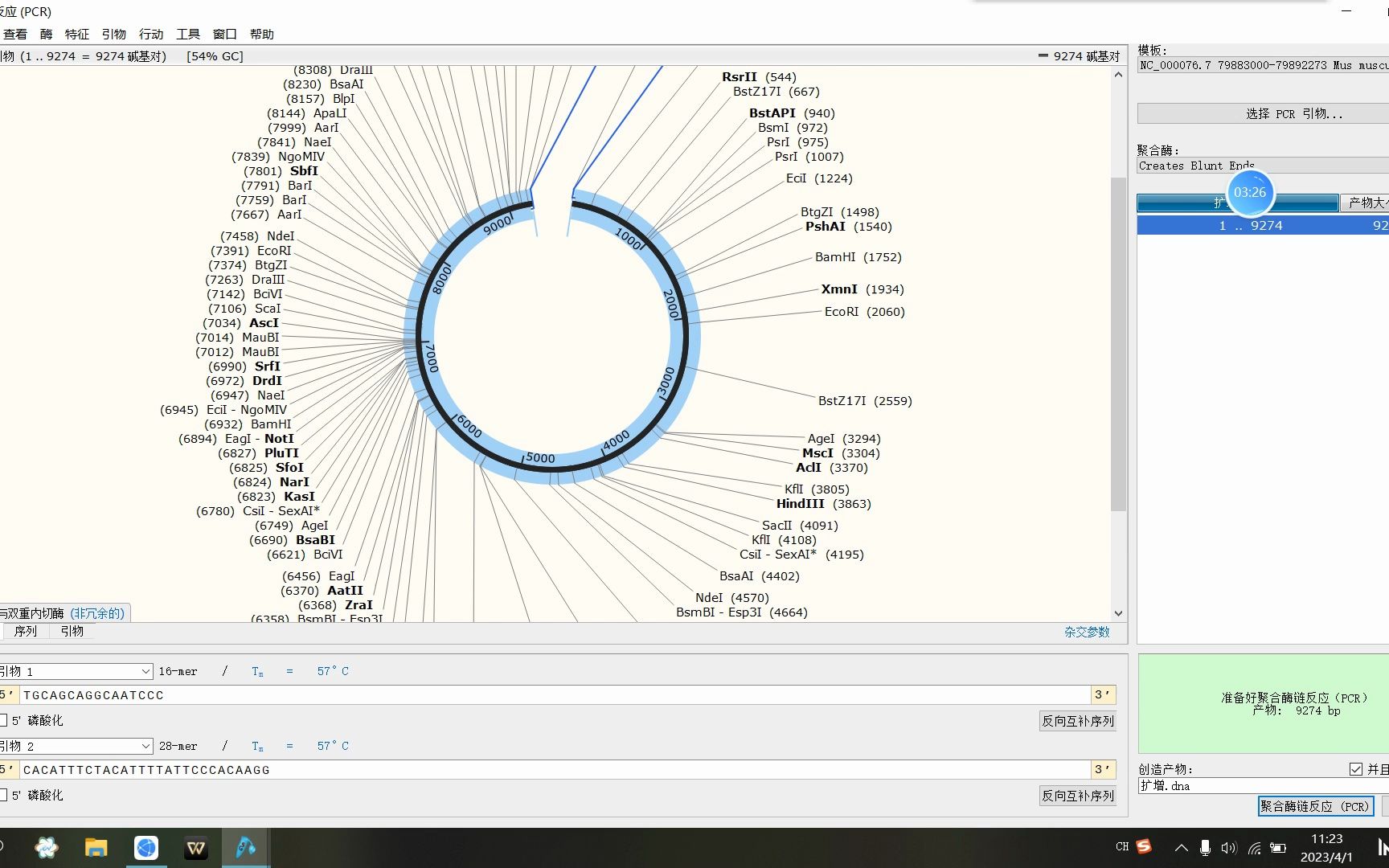Click the map scroll up arrow
The image size is (1389, 868).
[x=1118, y=75]
